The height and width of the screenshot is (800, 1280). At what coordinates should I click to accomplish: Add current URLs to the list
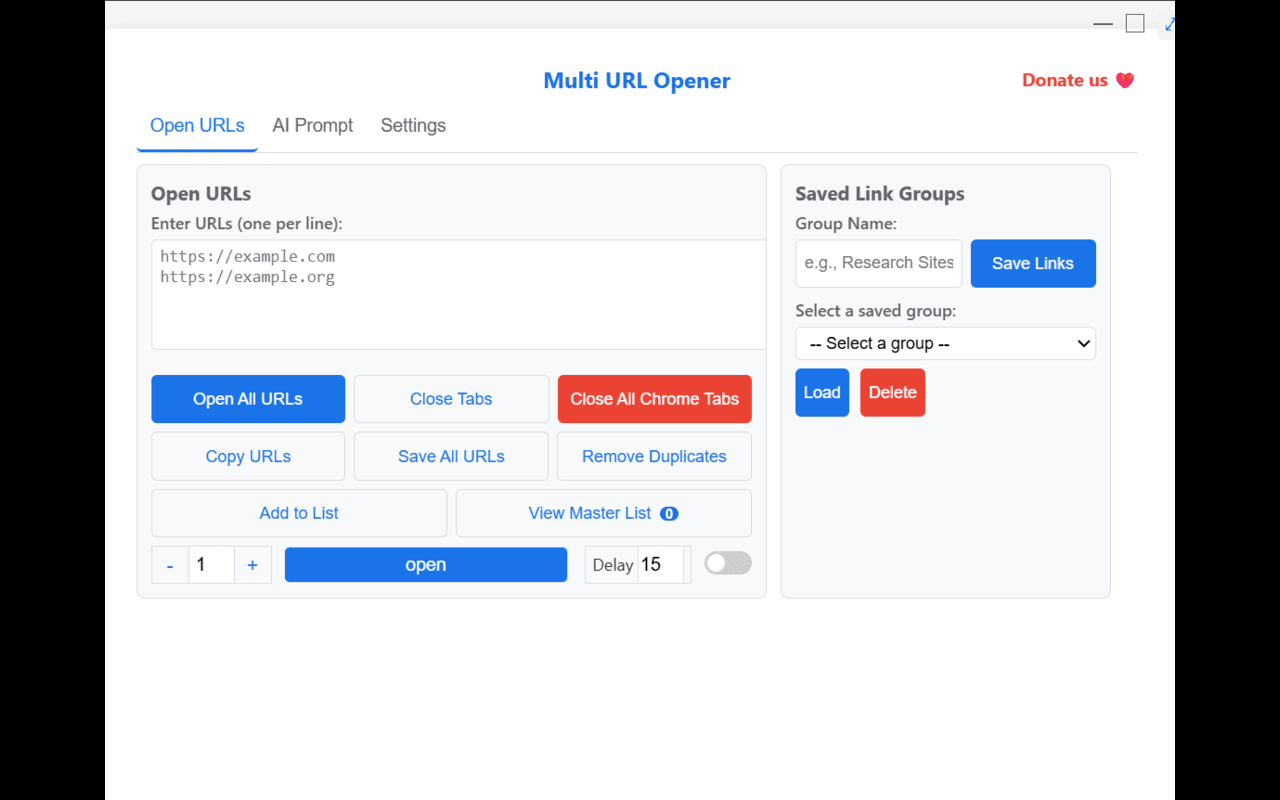pyautogui.click(x=298, y=513)
